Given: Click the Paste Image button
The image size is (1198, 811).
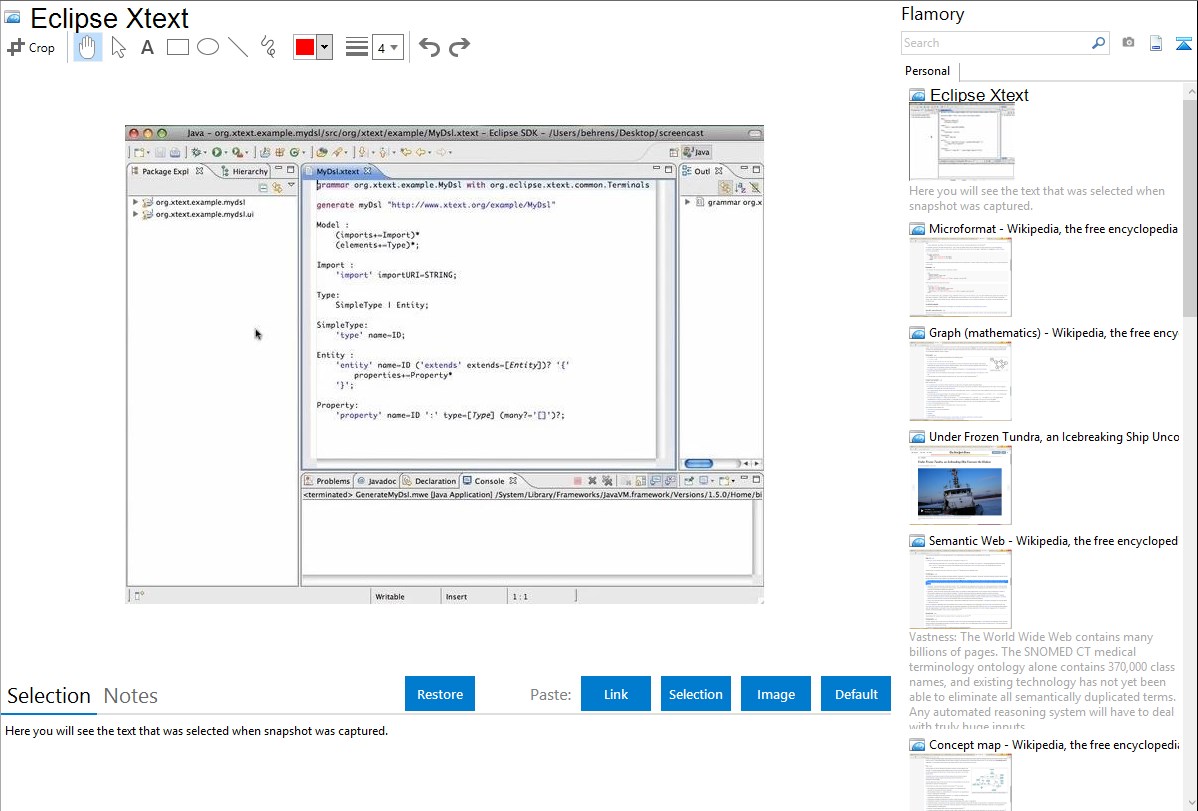Looking at the screenshot, I should coord(775,694).
